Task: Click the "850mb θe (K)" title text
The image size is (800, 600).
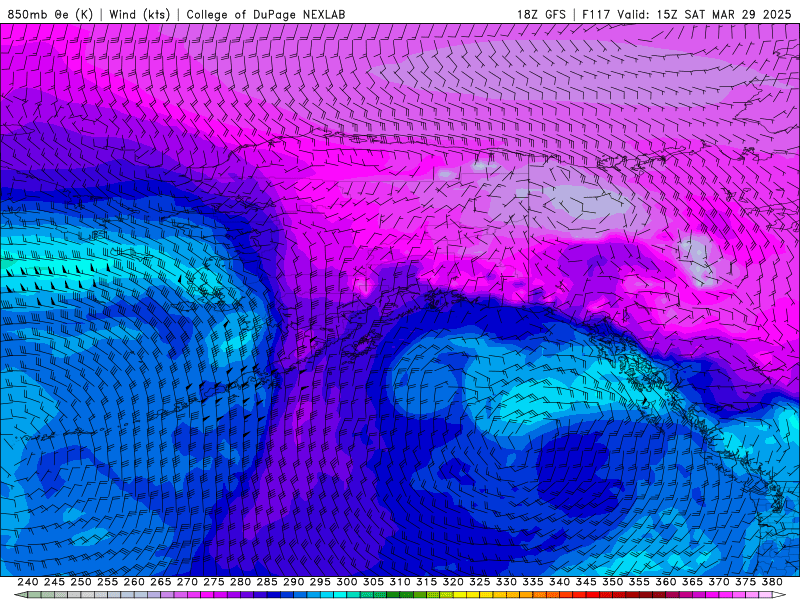Action: pyautogui.click(x=50, y=14)
